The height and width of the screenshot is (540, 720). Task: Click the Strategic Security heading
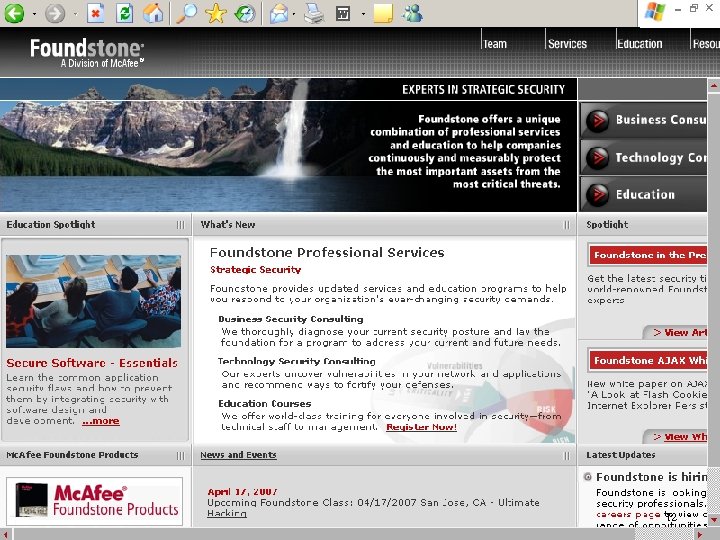click(x=255, y=270)
